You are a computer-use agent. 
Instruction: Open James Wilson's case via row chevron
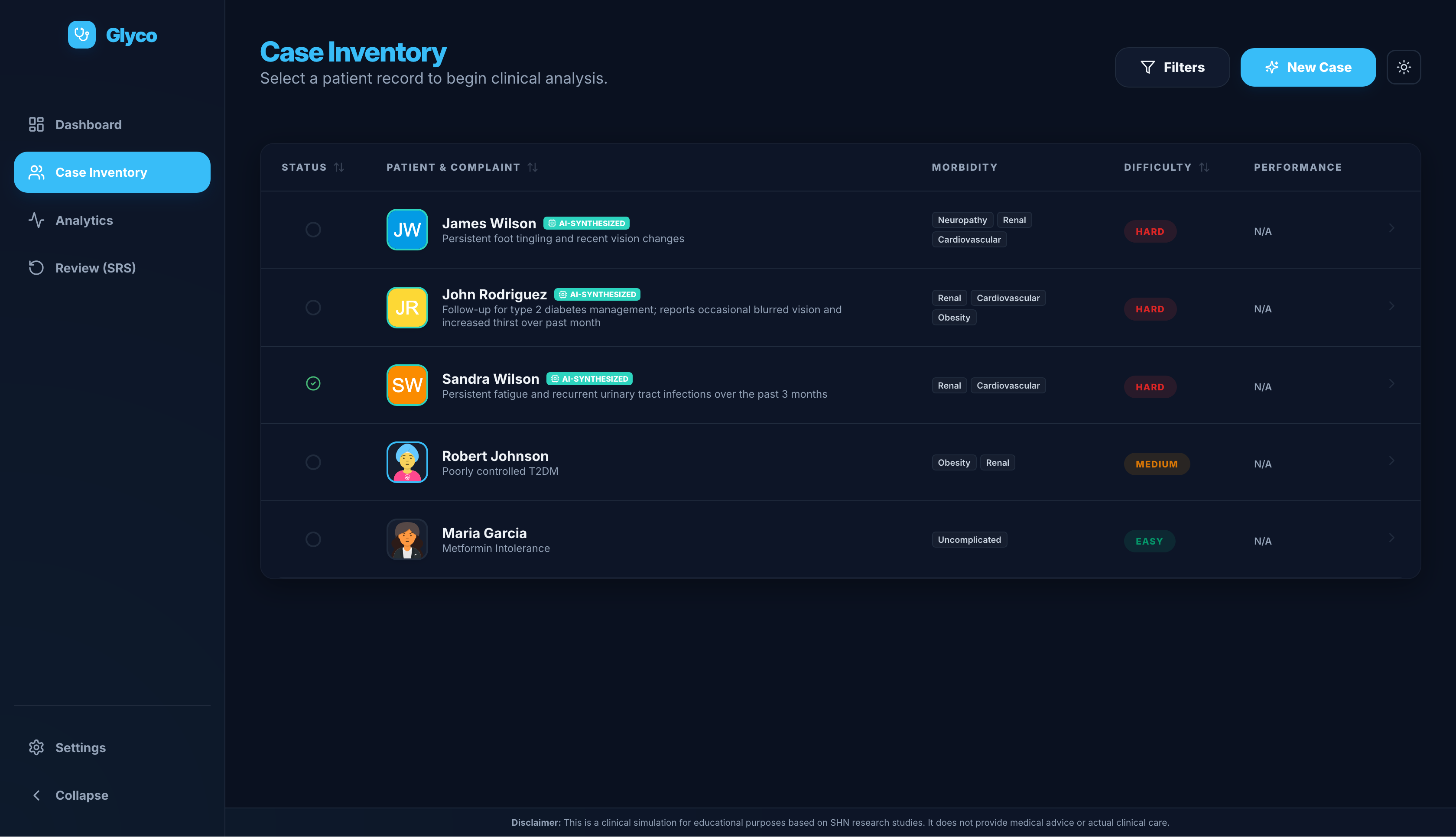(x=1391, y=228)
